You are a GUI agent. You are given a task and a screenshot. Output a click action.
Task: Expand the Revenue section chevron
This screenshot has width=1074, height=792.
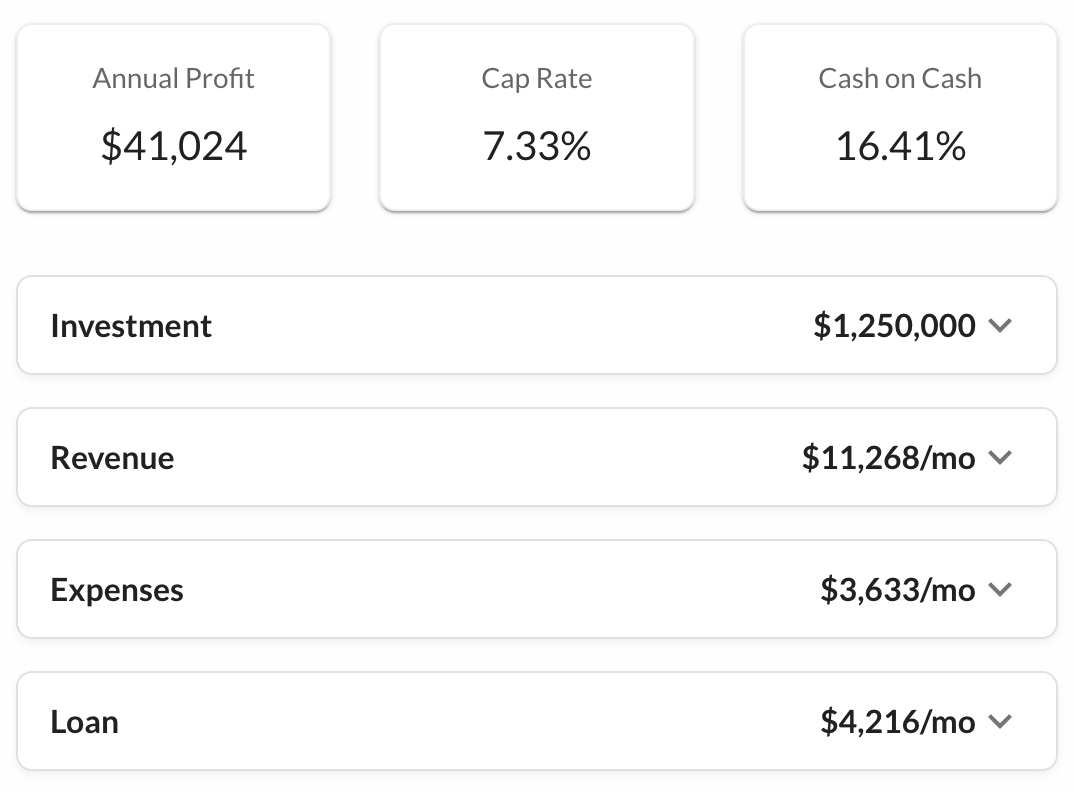1001,457
